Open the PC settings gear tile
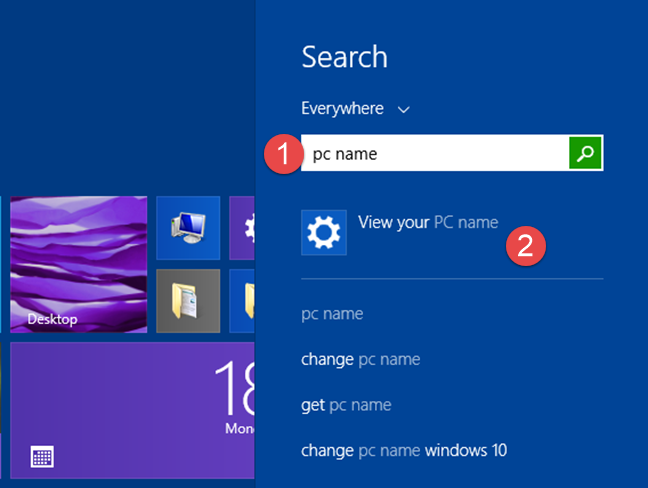Viewport: 648px width, 488px height. coord(242,228)
